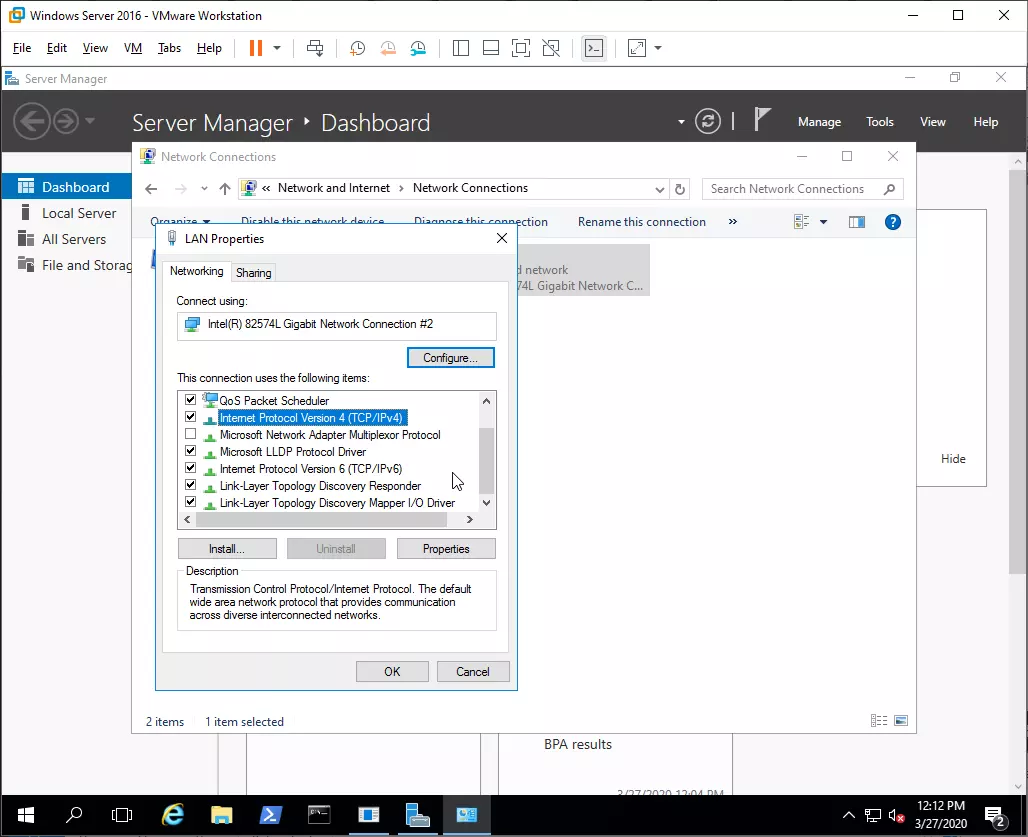The width and height of the screenshot is (1028, 837).
Task: Switch to large icons view in status bar
Action: click(x=901, y=721)
